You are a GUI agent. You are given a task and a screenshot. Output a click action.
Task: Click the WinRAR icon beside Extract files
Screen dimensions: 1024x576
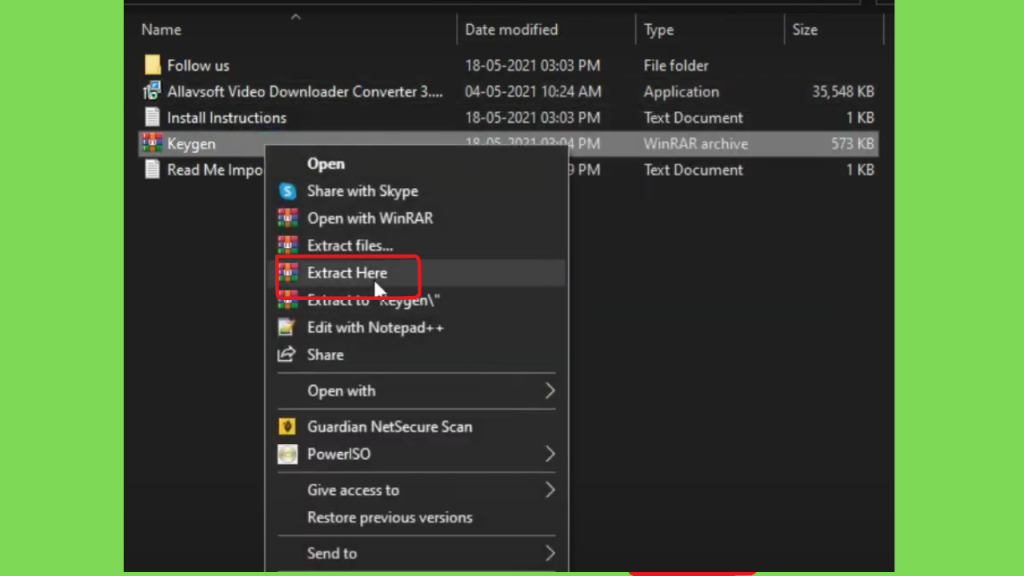[287, 246]
